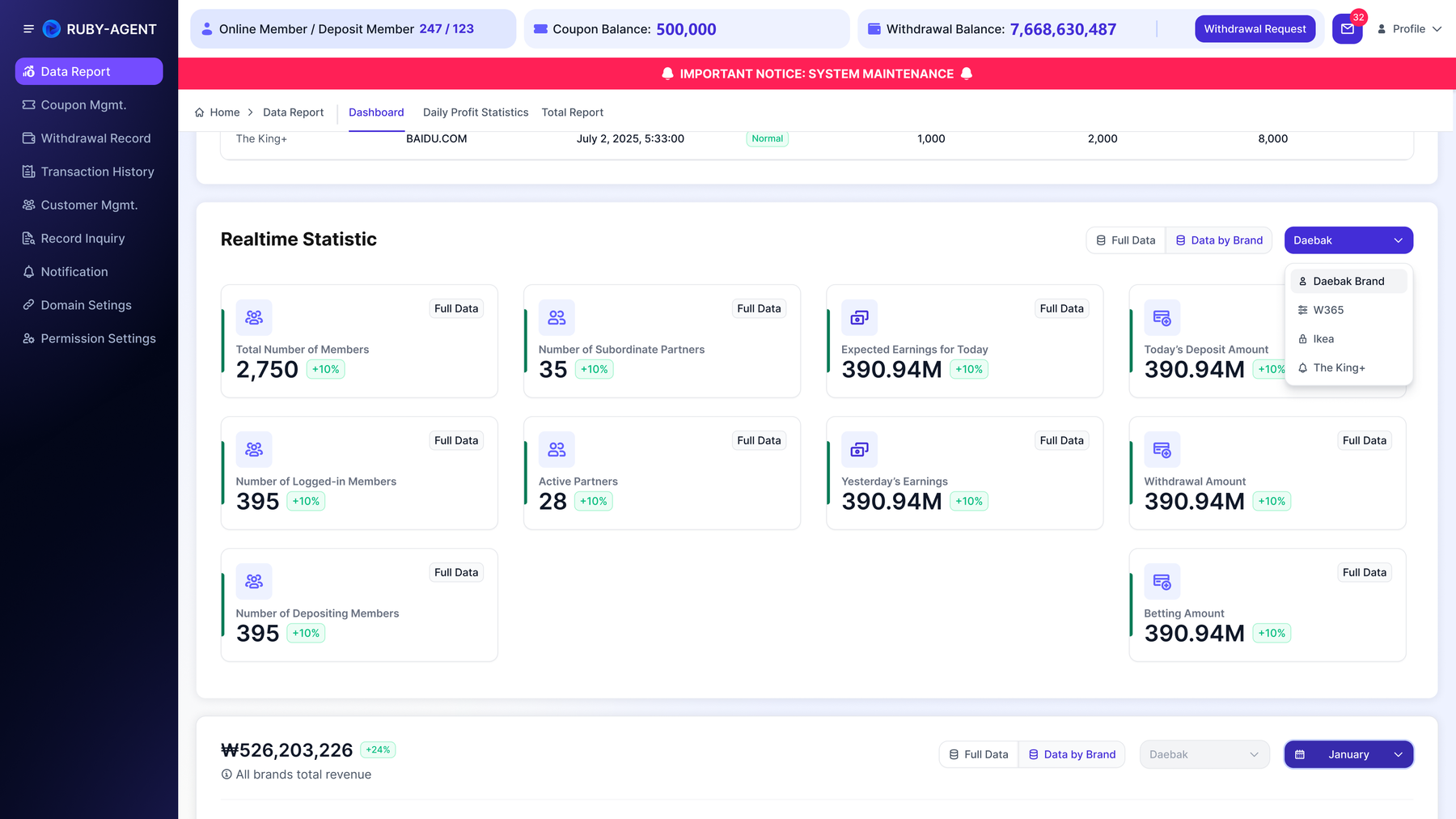Click the Total Number of Members icon
Viewport: 1456px width, 819px height.
click(x=254, y=317)
